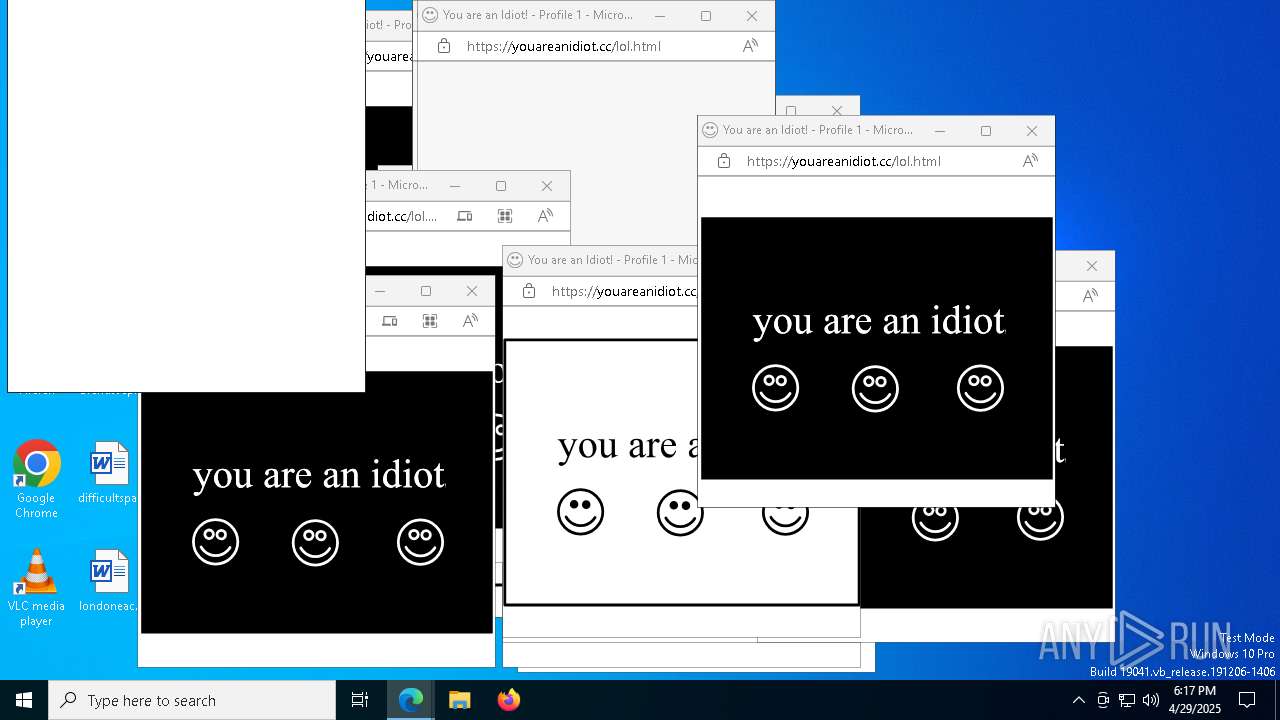This screenshot has width=1280, height=720.
Task: Click the middle smiley on the front black page
Action: 875,388
